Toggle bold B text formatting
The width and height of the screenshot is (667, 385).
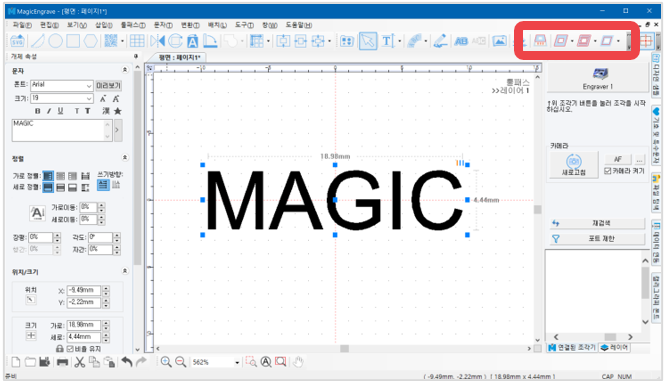point(37,111)
